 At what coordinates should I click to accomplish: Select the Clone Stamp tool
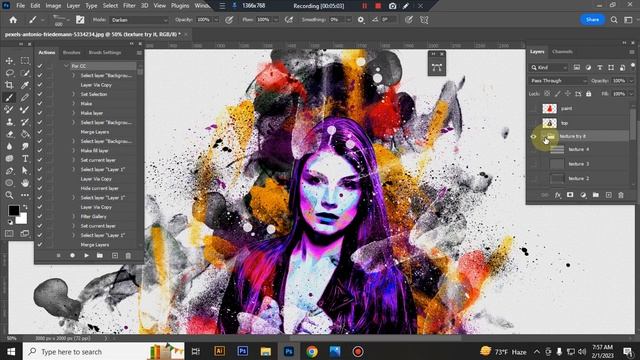pyautogui.click(x=9, y=122)
